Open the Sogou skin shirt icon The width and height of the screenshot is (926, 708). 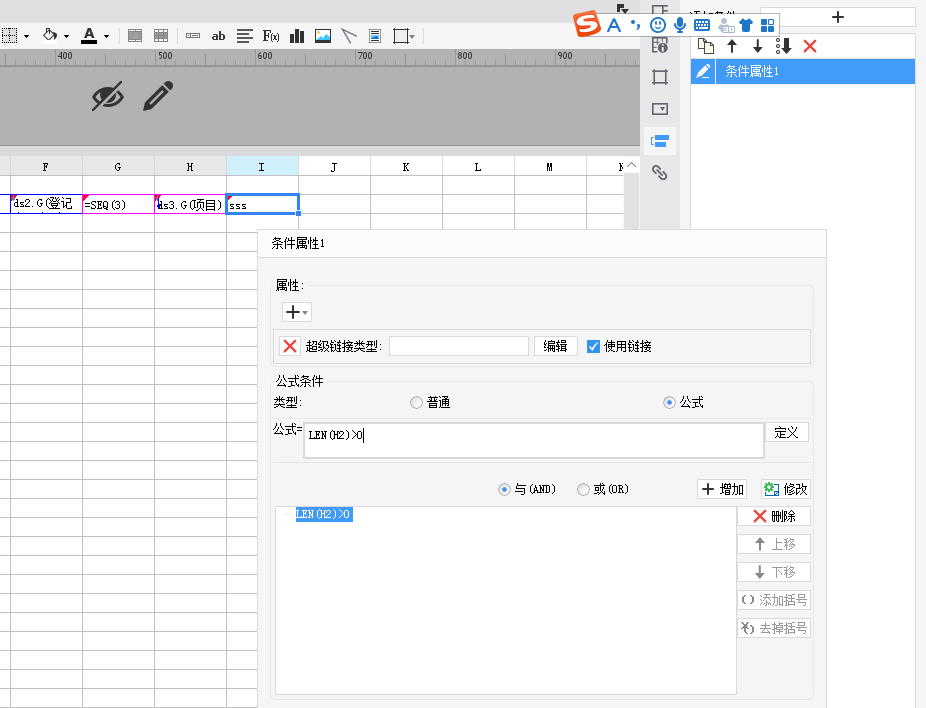[x=746, y=25]
